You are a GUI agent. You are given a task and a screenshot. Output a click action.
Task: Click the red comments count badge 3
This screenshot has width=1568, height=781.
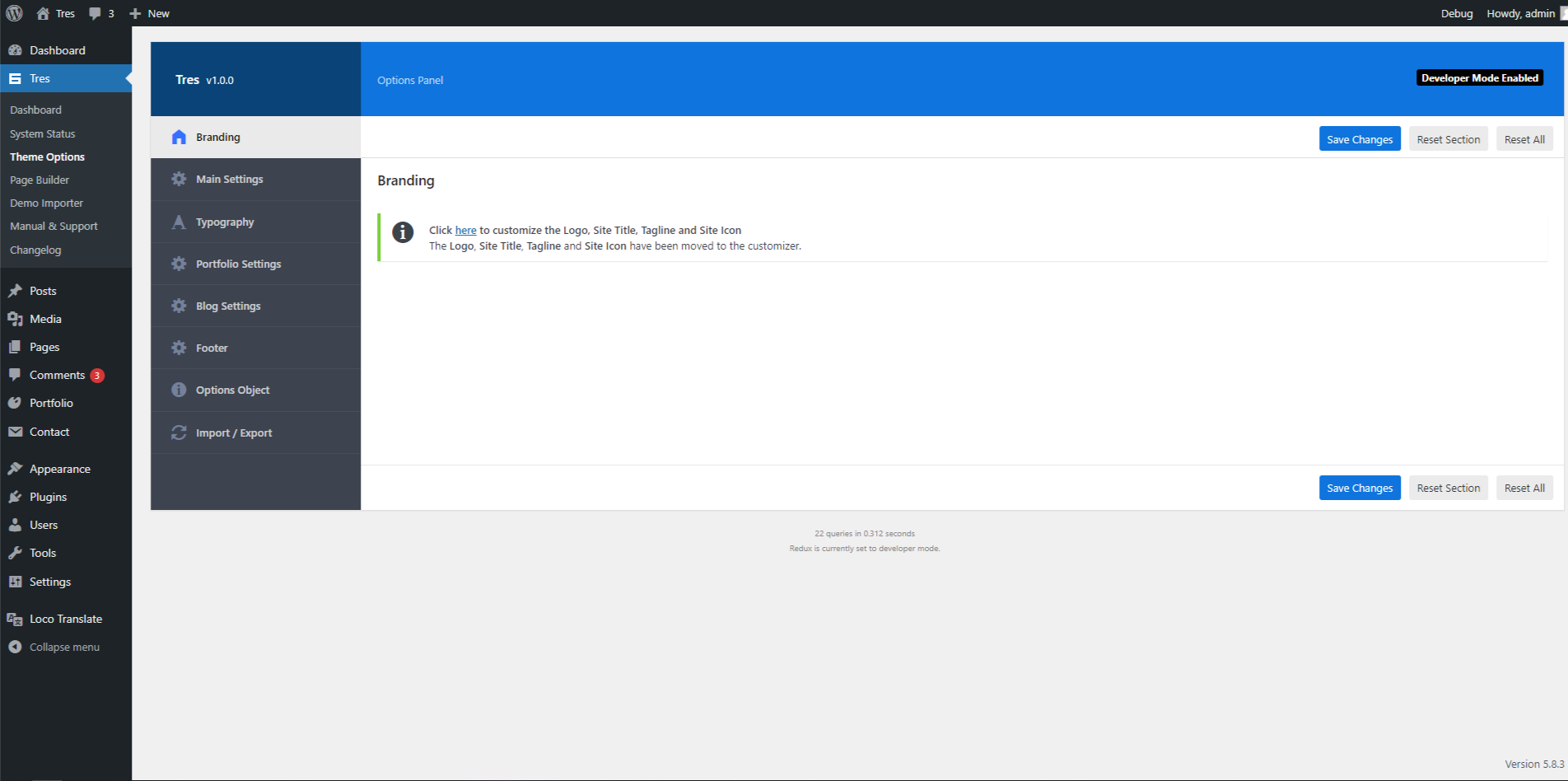tap(97, 376)
